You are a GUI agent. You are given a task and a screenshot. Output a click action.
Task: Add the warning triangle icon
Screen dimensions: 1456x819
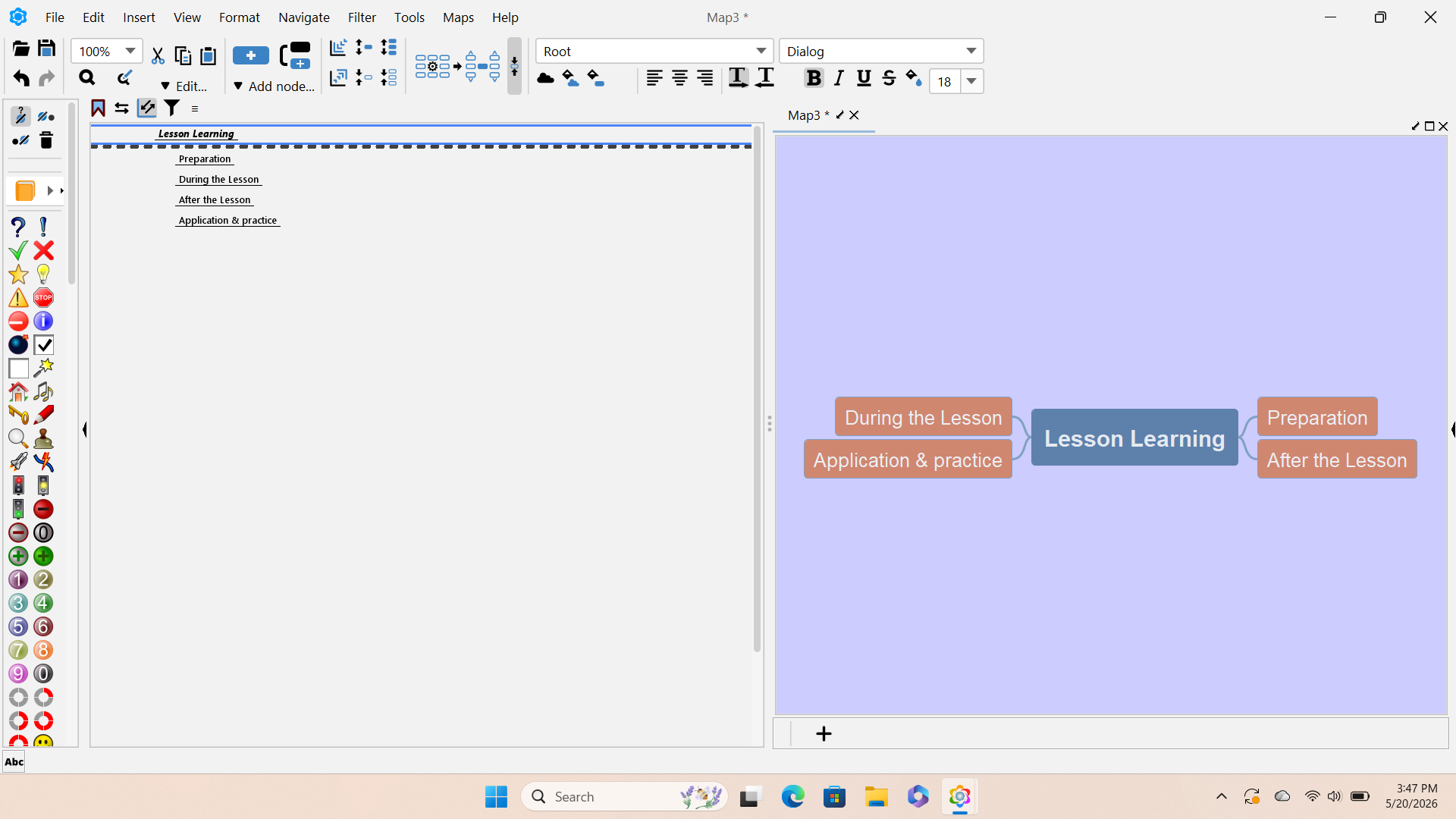click(x=18, y=297)
